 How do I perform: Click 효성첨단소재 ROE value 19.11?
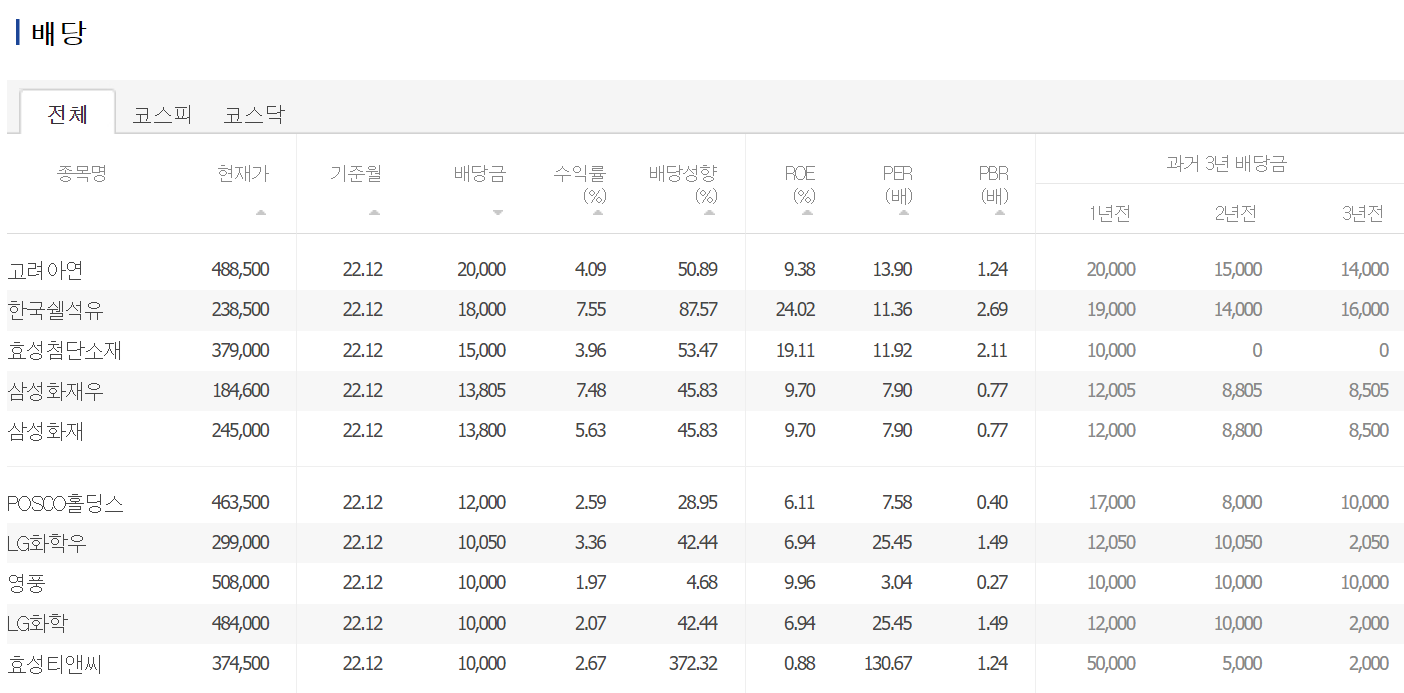pos(796,350)
